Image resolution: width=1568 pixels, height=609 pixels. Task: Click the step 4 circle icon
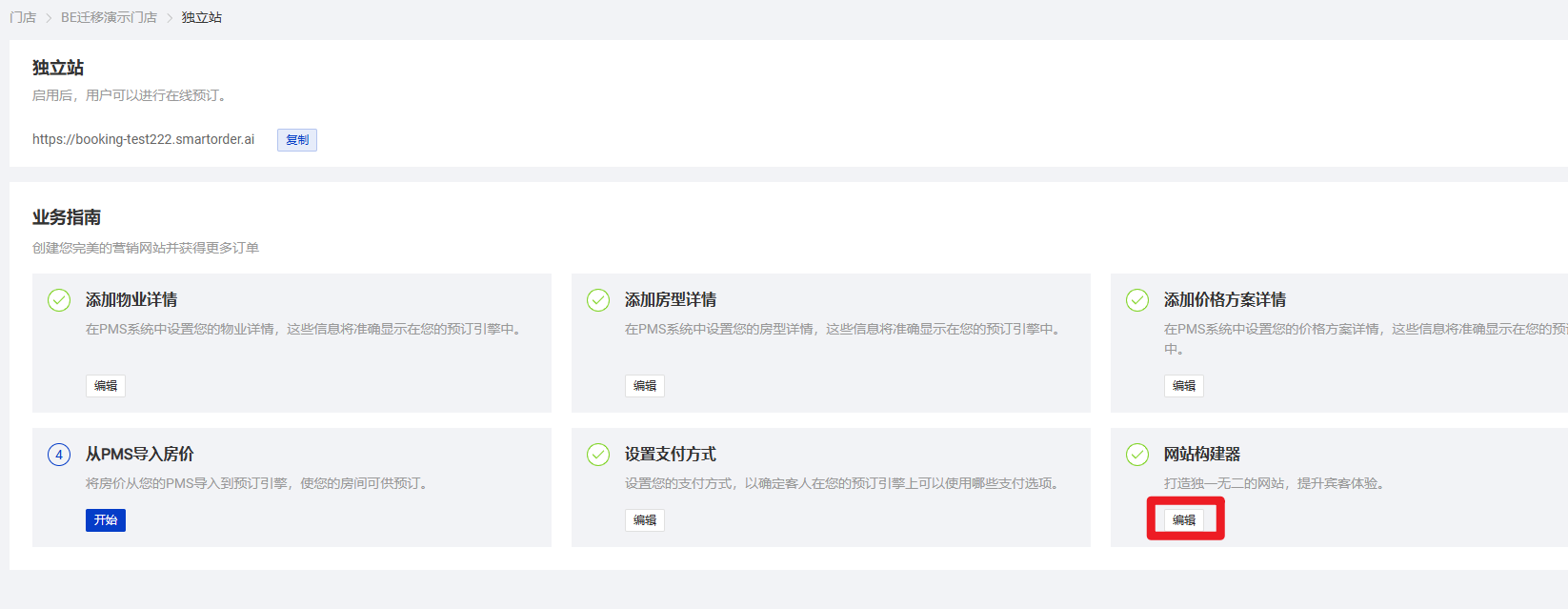pyautogui.click(x=59, y=455)
